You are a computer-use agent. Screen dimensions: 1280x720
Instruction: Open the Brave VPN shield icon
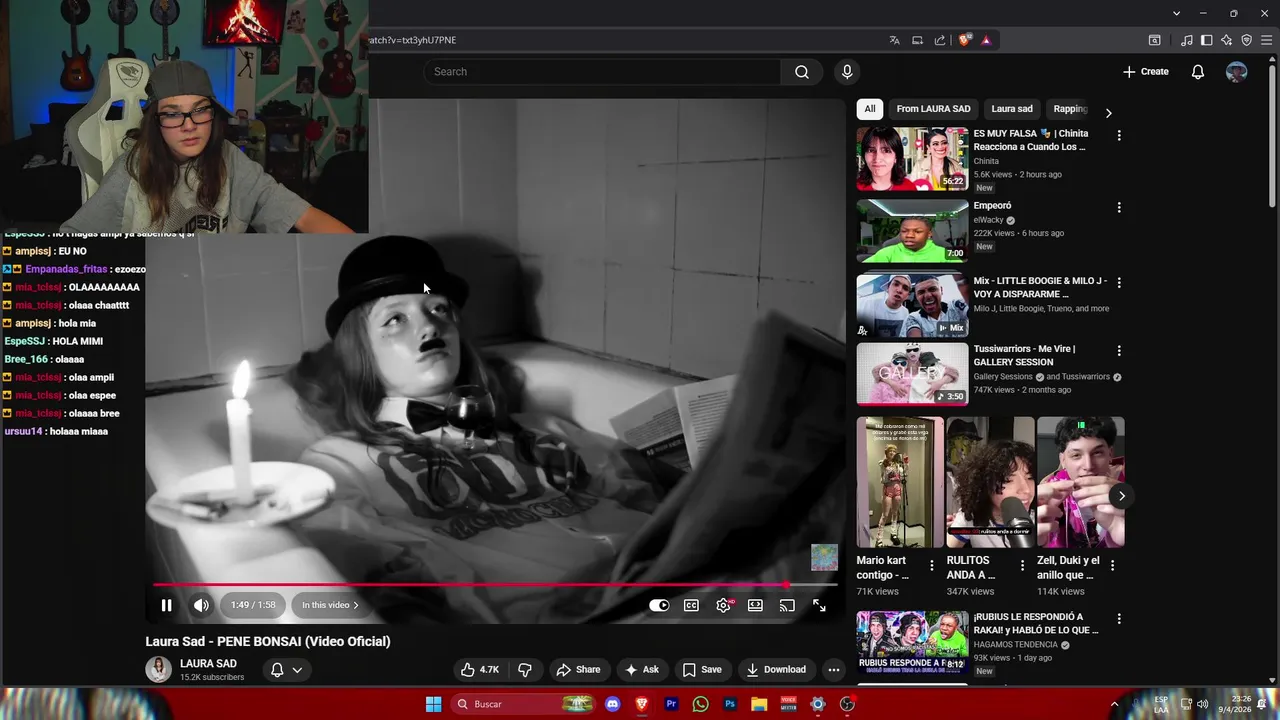[x=1247, y=40]
